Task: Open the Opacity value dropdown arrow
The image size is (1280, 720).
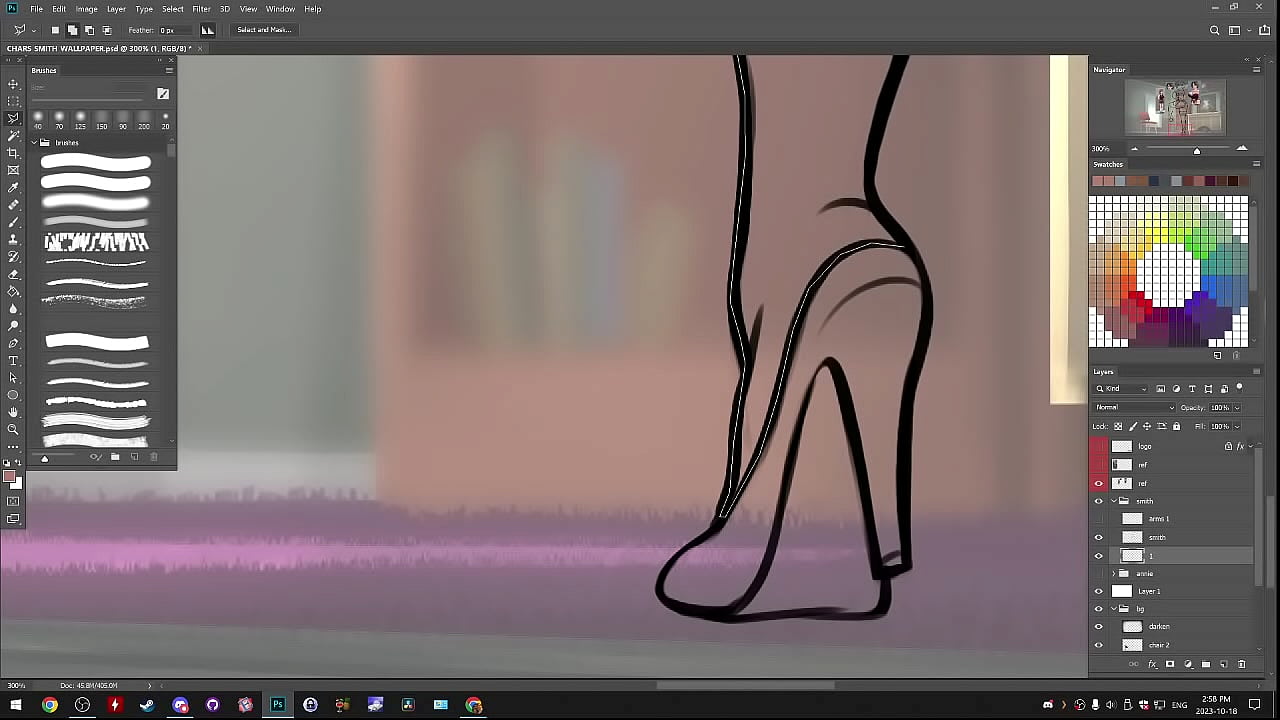Action: pyautogui.click(x=1237, y=408)
